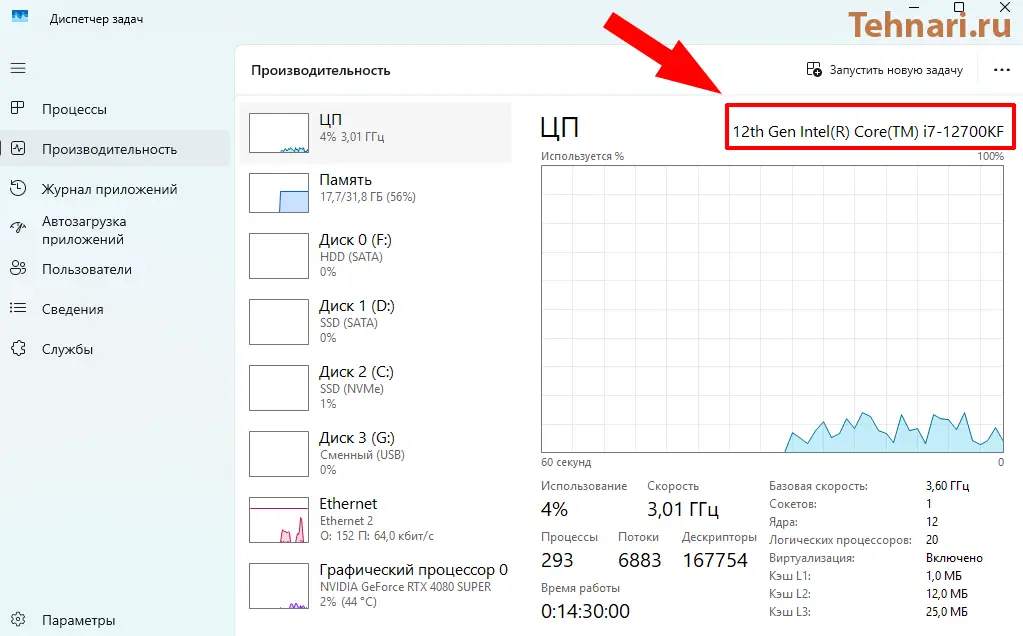The width and height of the screenshot is (1023, 636).
Task: Click the Производительность page heading
Action: [320, 70]
